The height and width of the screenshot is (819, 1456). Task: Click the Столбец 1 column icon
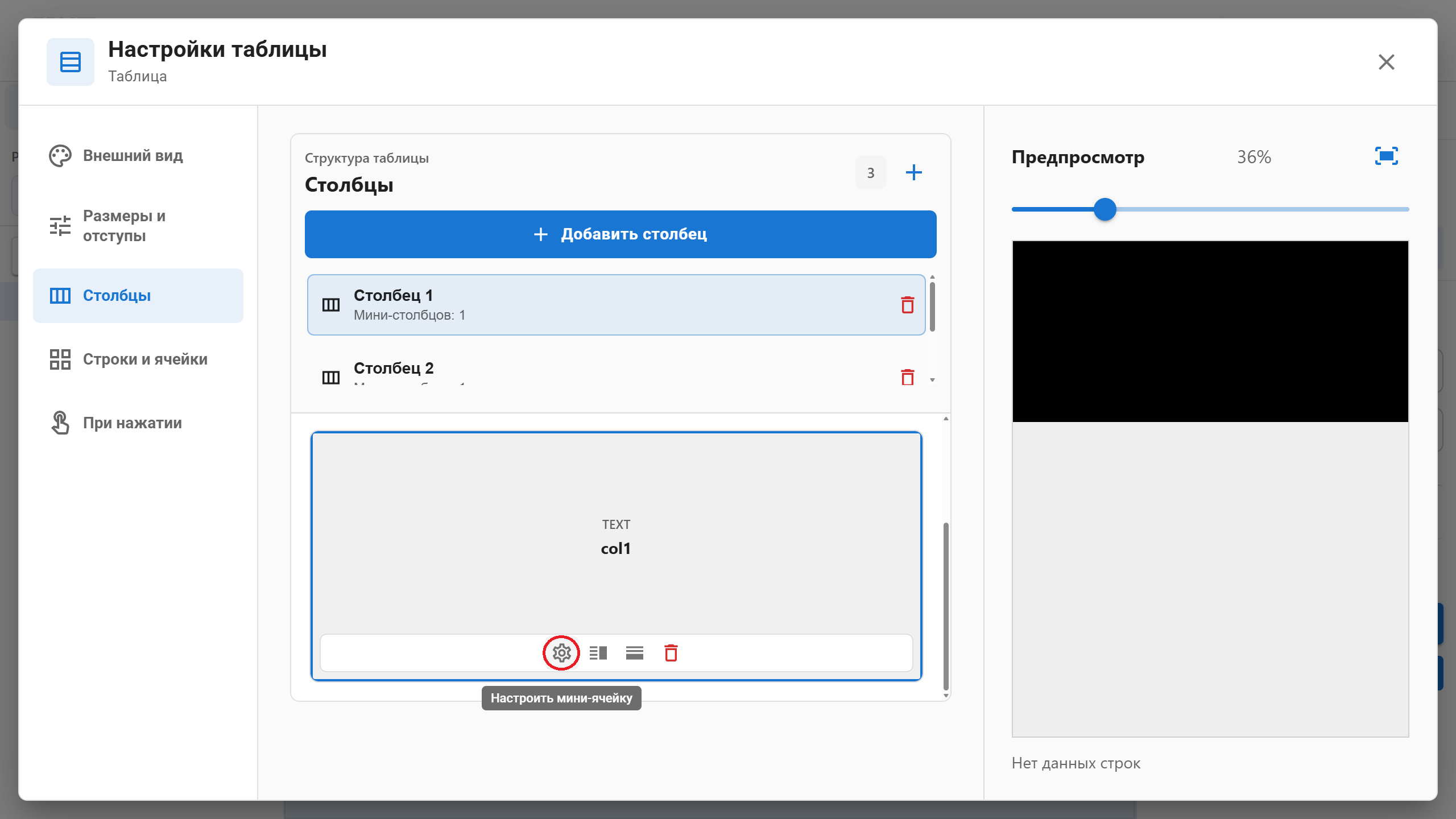click(x=331, y=305)
